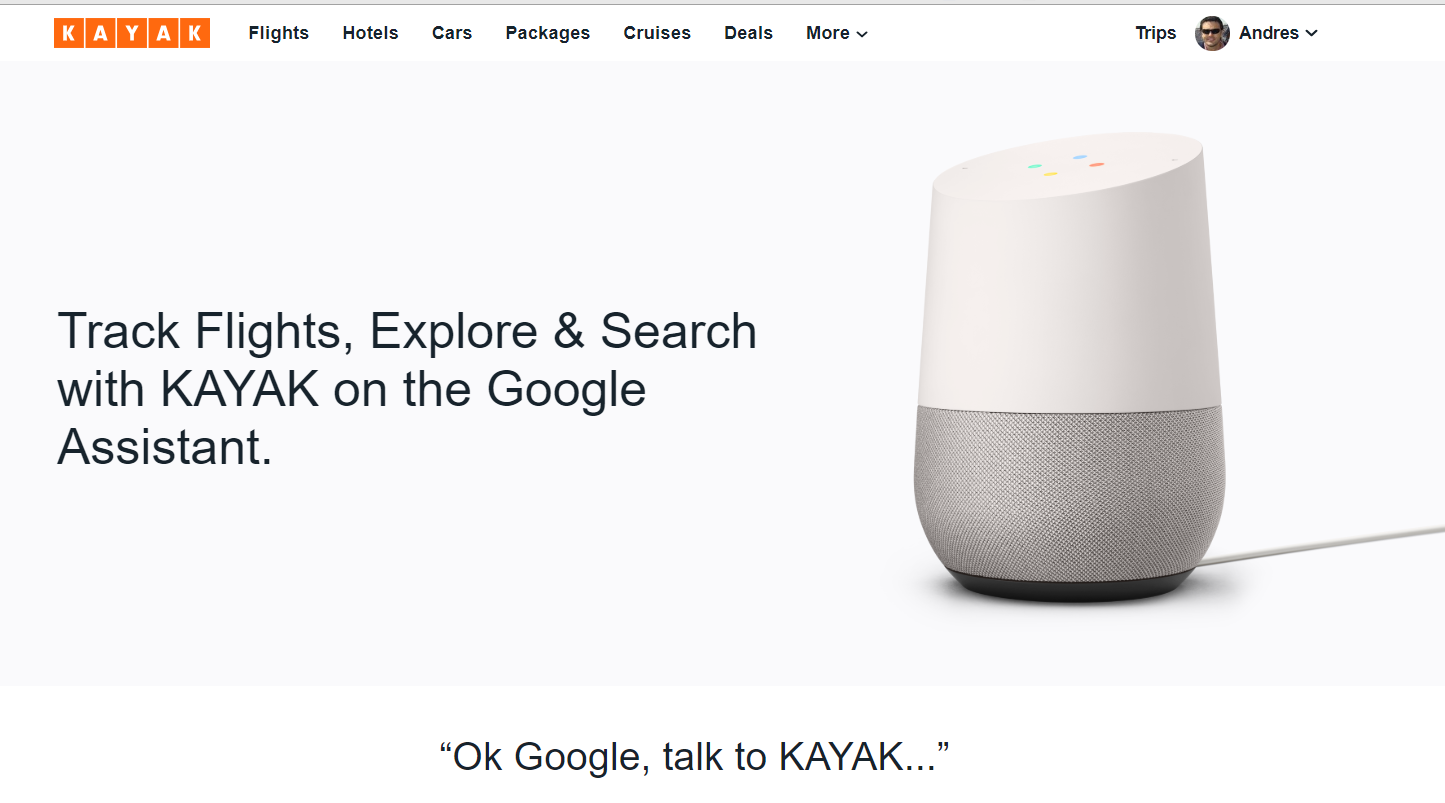Open the Hotels section
Image resolution: width=1445 pixels, height=803 pixels.
coord(370,33)
